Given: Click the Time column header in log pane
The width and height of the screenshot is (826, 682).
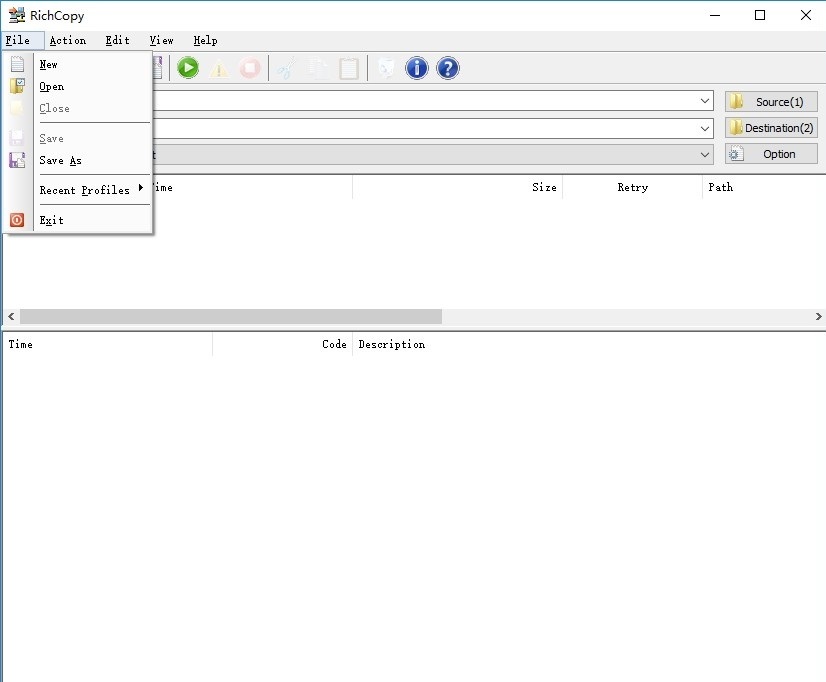Looking at the screenshot, I should coord(107,344).
